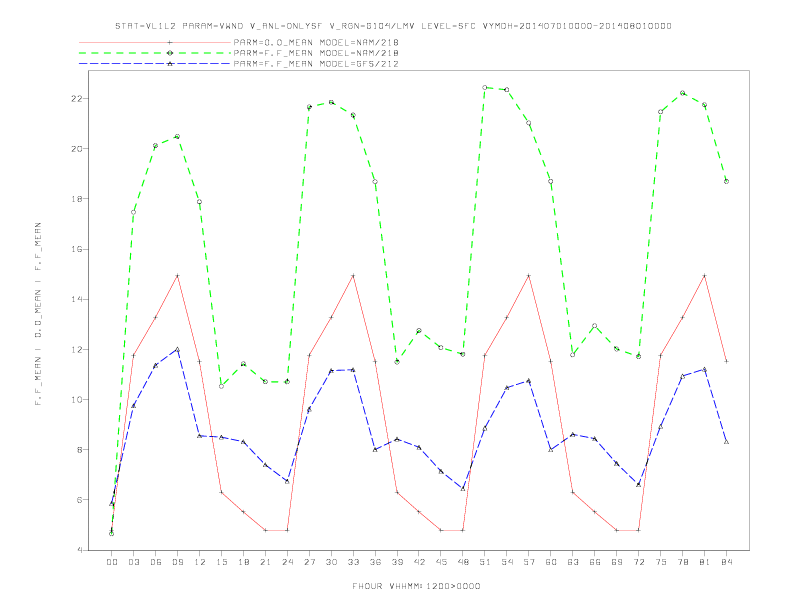
Task: Click x-axis tick label 33
Action: tap(353, 562)
